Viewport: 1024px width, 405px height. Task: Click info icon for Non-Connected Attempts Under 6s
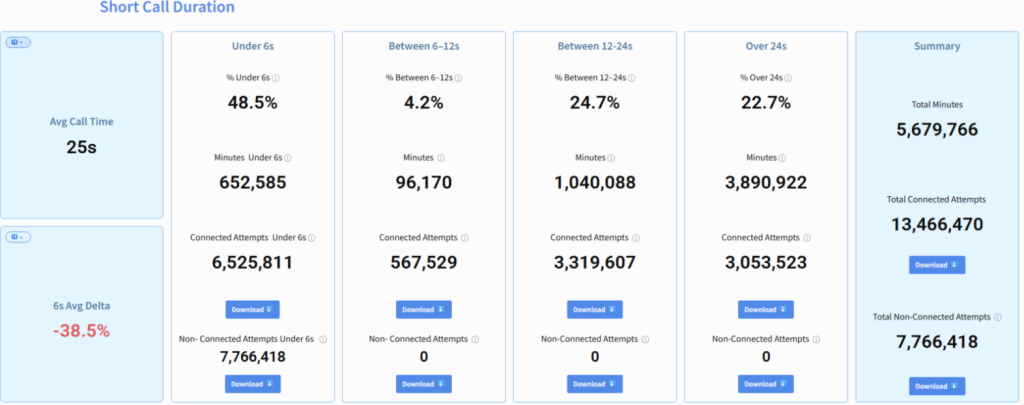pos(322,340)
